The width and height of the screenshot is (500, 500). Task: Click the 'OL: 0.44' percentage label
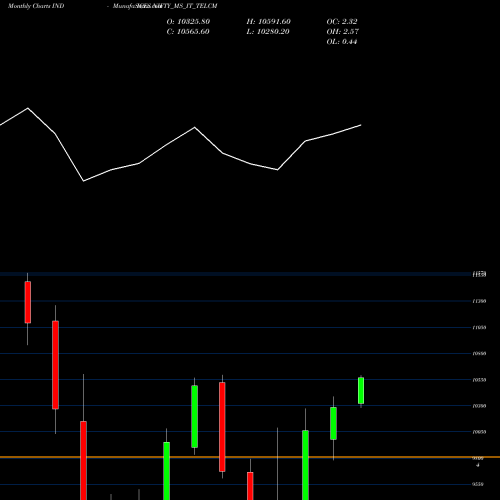click(x=342, y=42)
